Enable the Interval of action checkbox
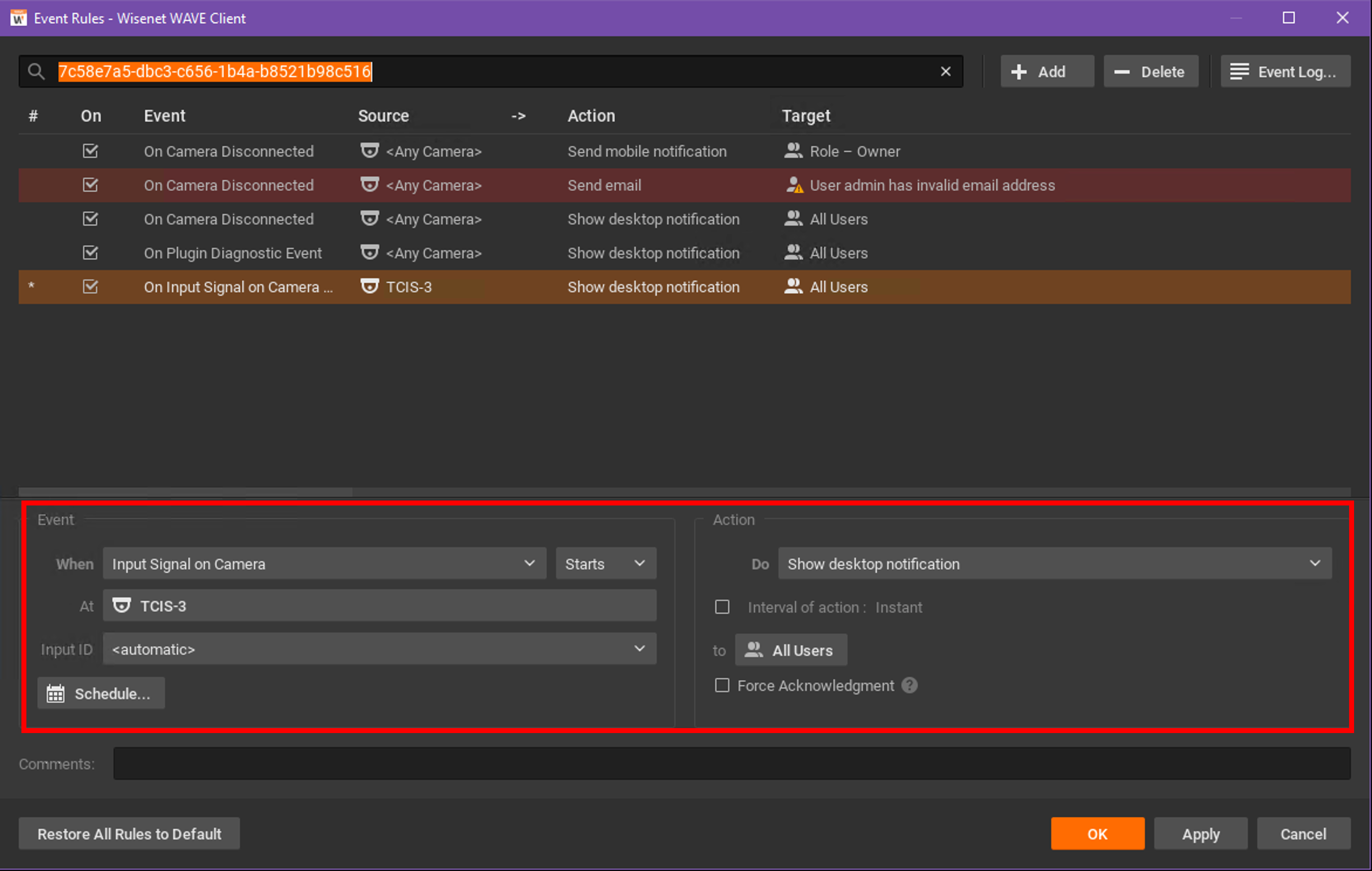Image resolution: width=1372 pixels, height=871 pixels. tap(722, 607)
